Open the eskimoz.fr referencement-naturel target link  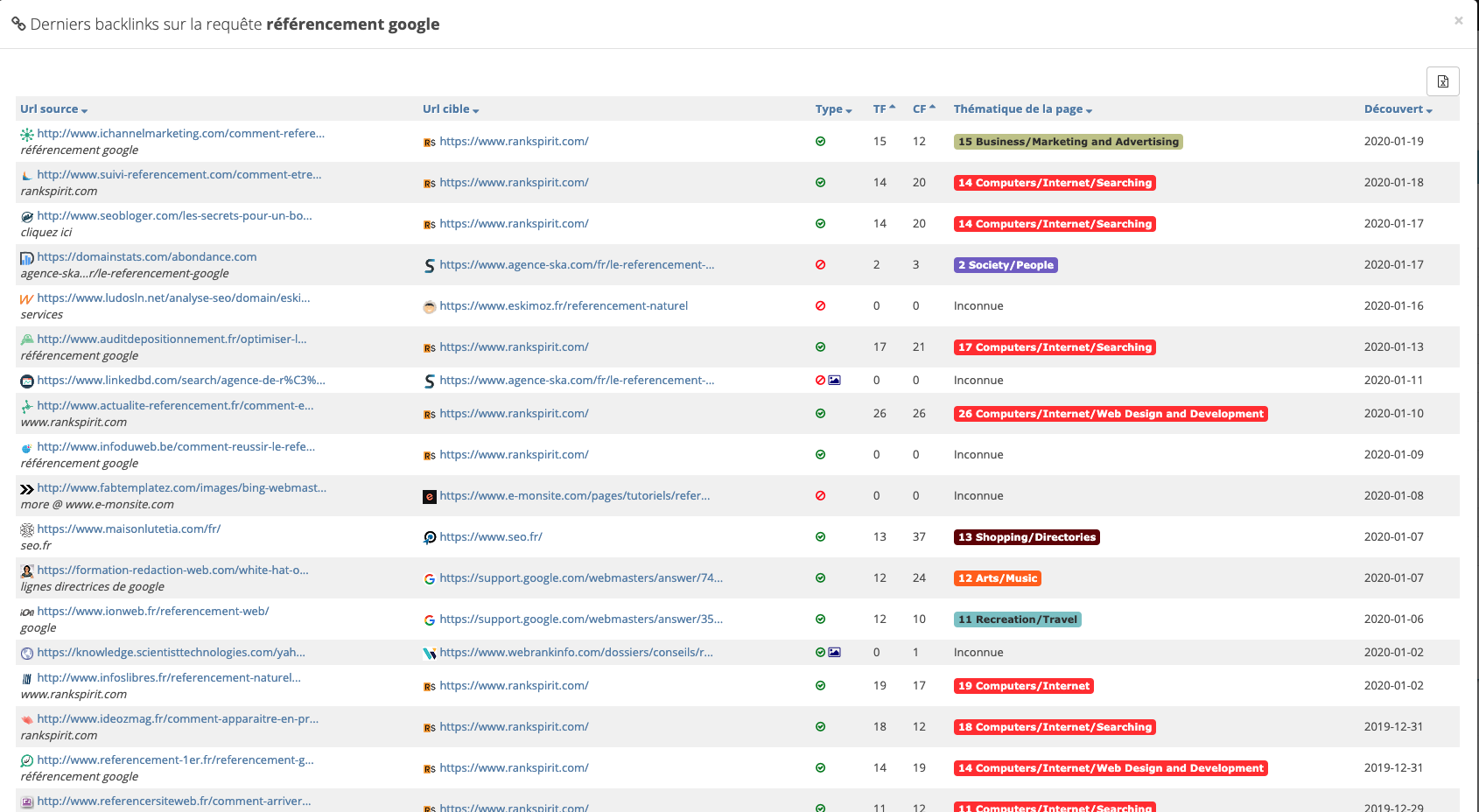click(x=564, y=306)
